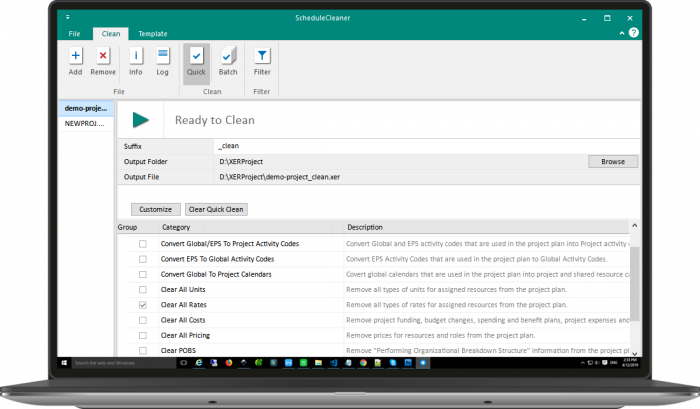The image size is (700, 409).
Task: Click 'Clear All Pricing' category text
Action: click(x=185, y=335)
